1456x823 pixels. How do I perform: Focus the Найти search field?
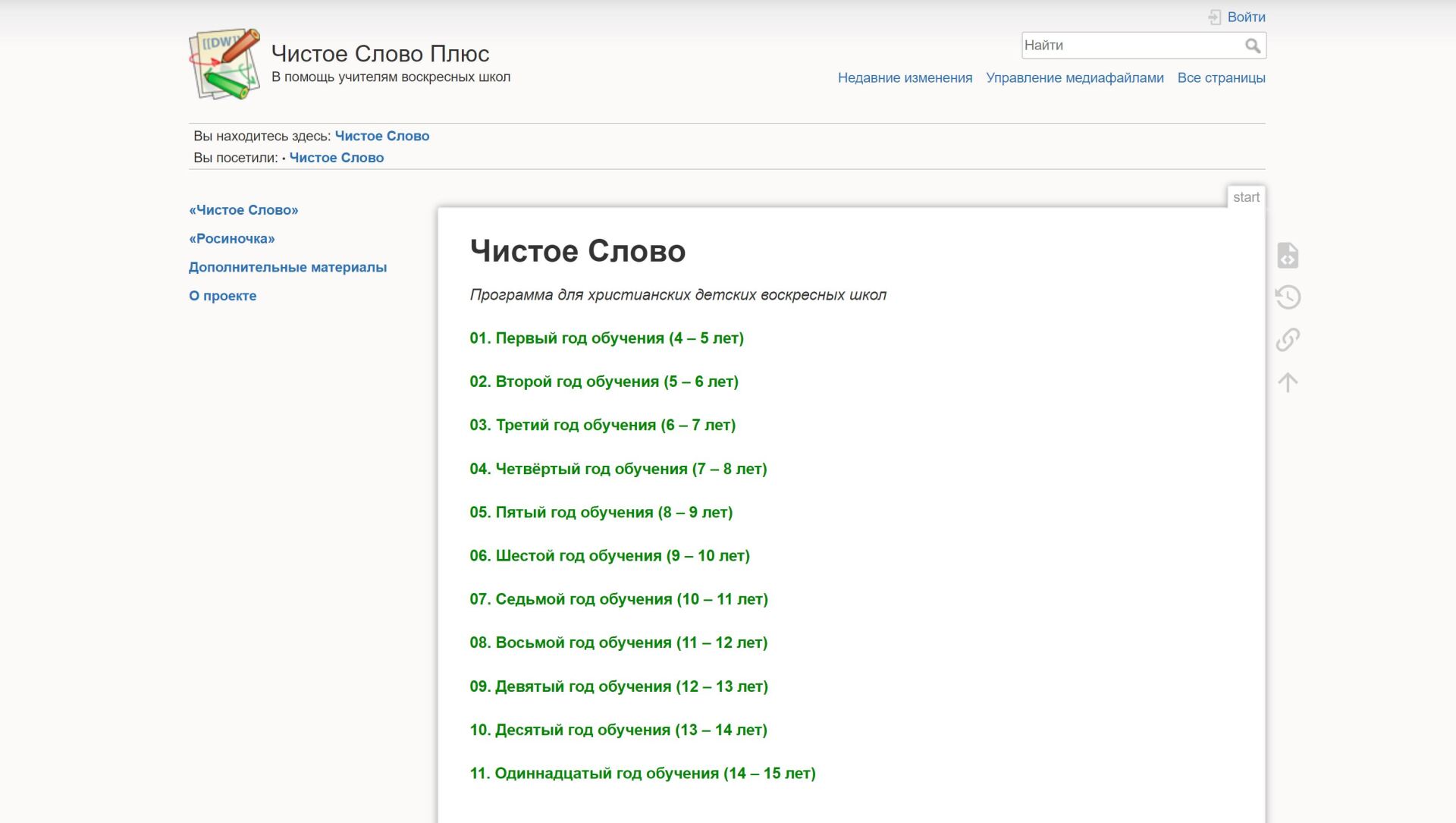[1131, 46]
